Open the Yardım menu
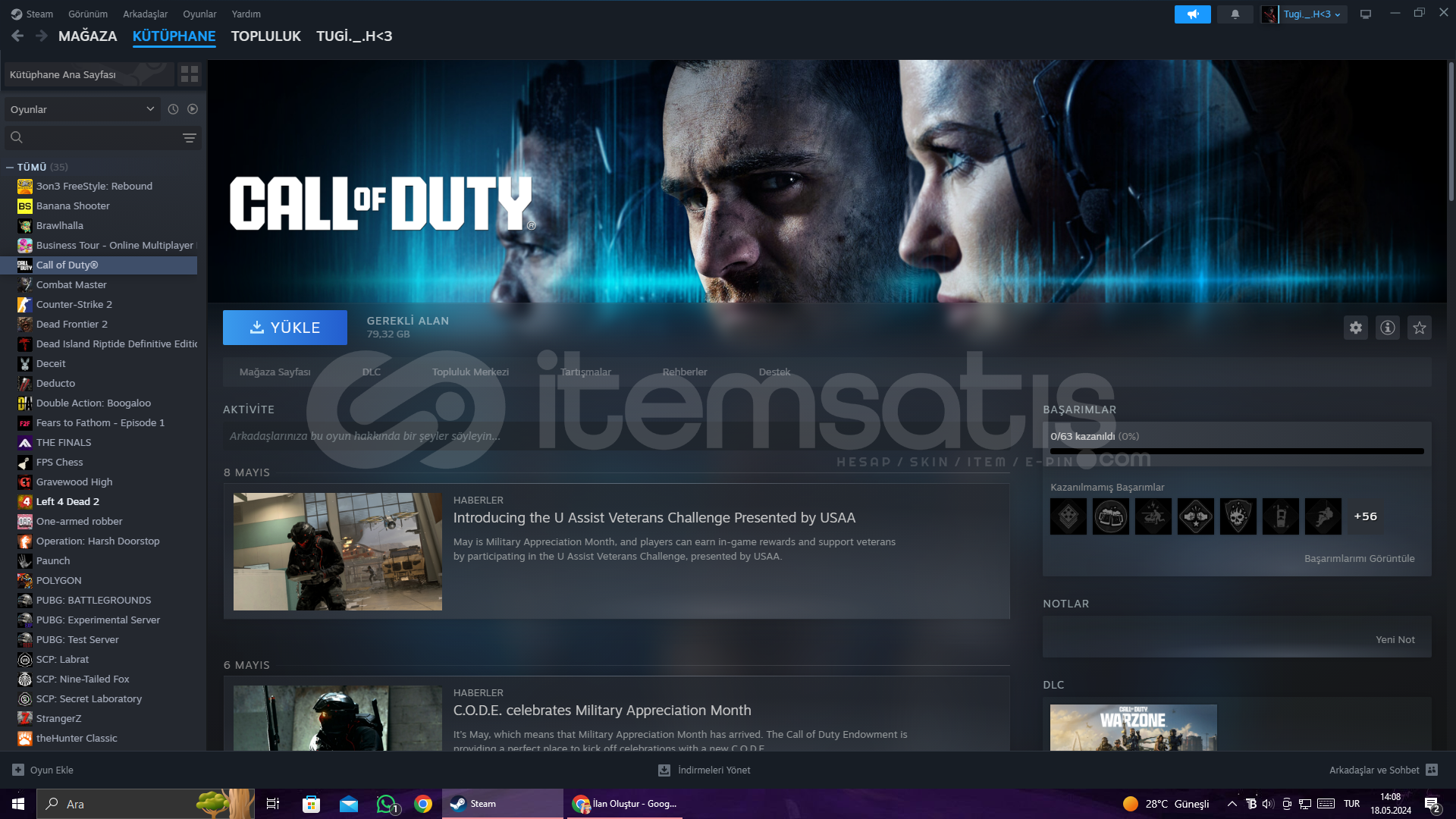1456x819 pixels. coord(246,14)
